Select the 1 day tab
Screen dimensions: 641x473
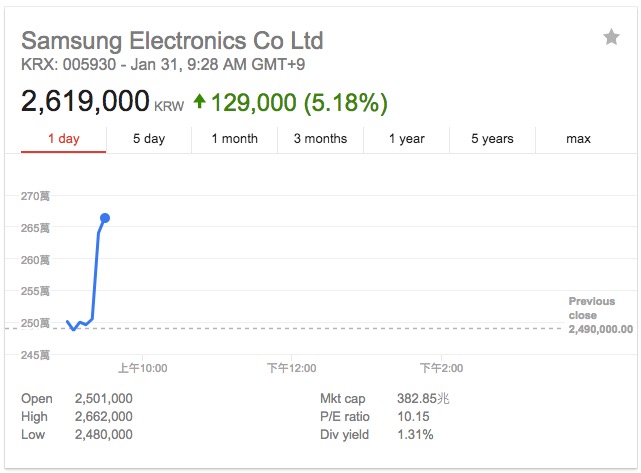point(63,139)
